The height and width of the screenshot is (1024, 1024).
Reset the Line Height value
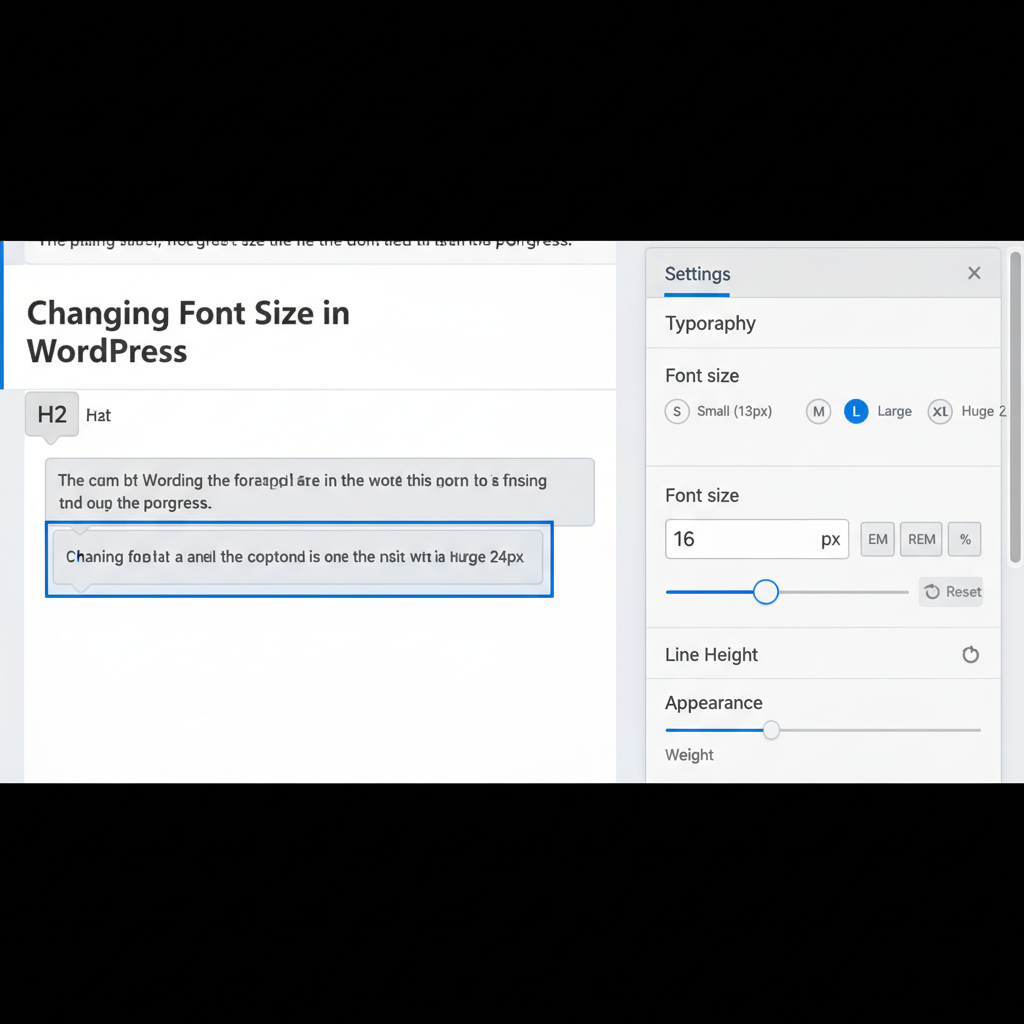(970, 654)
